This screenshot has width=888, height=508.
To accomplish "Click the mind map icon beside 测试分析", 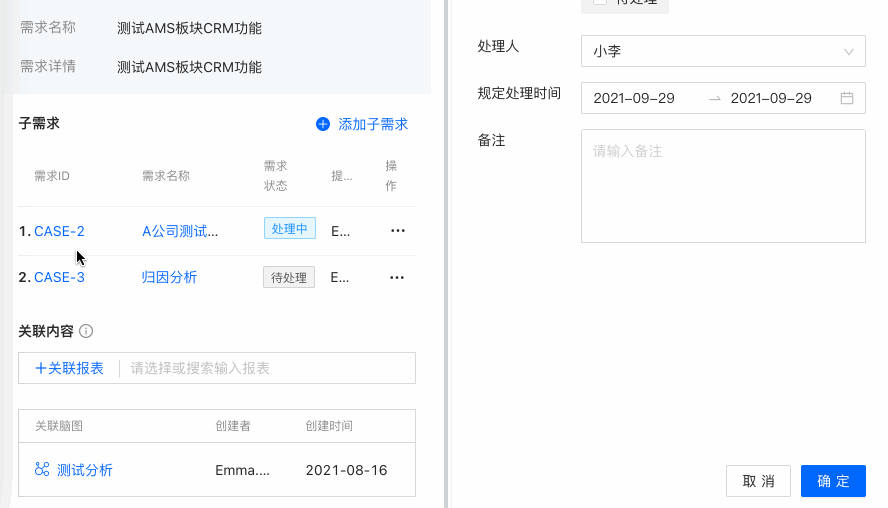I will (x=42, y=469).
